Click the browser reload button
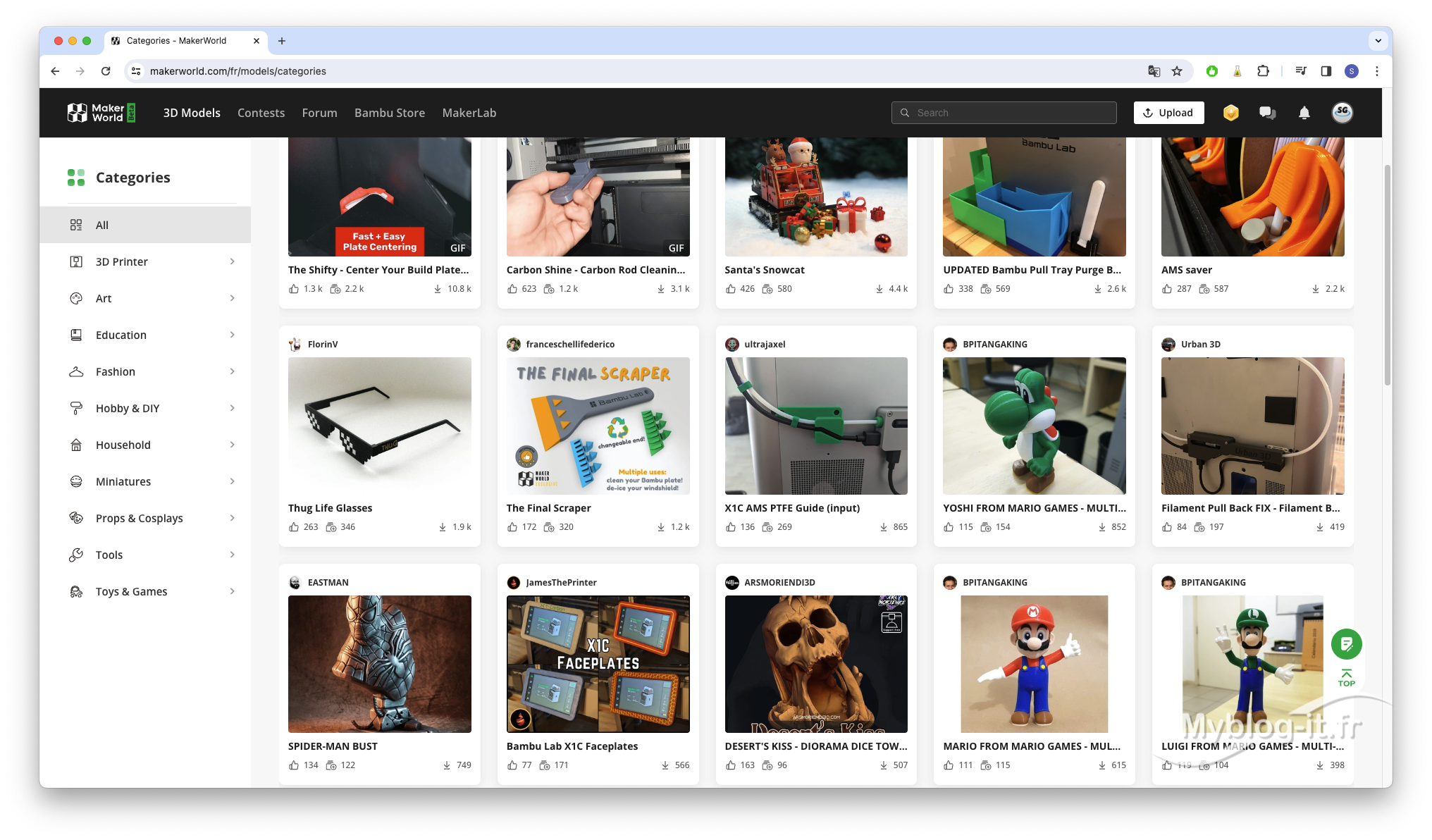 coord(106,71)
